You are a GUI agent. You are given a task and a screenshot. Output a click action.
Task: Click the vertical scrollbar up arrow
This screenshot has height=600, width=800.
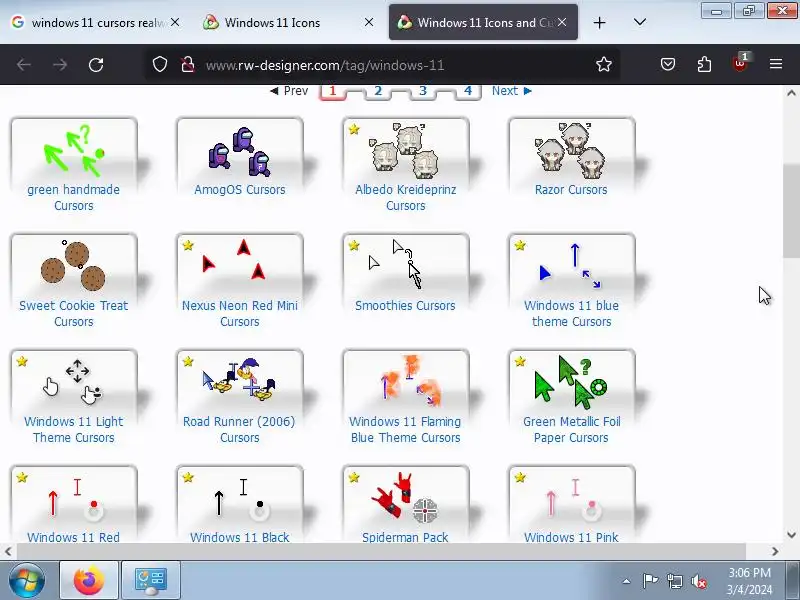coord(791,93)
